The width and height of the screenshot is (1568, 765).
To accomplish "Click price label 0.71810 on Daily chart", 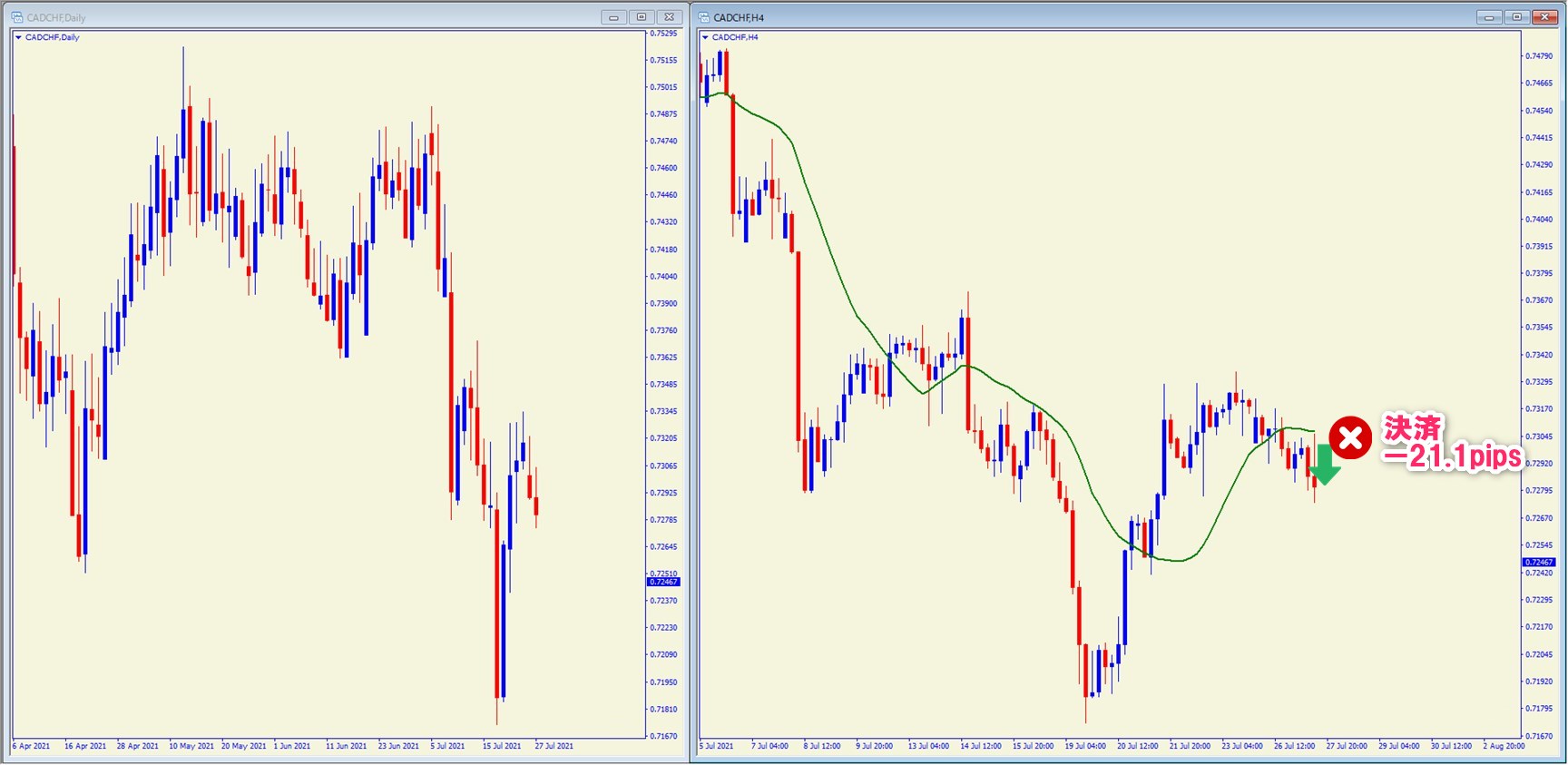I will (x=663, y=709).
